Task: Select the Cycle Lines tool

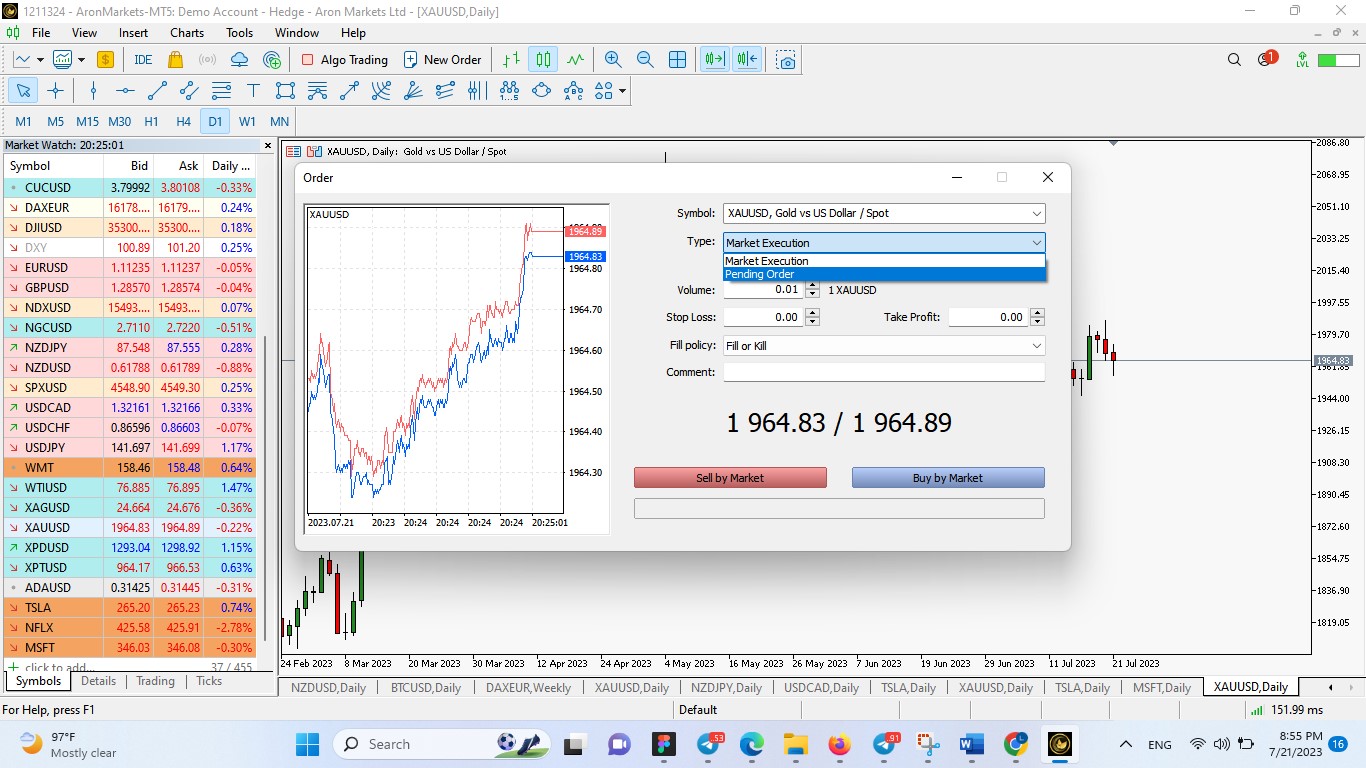Action: click(477, 91)
